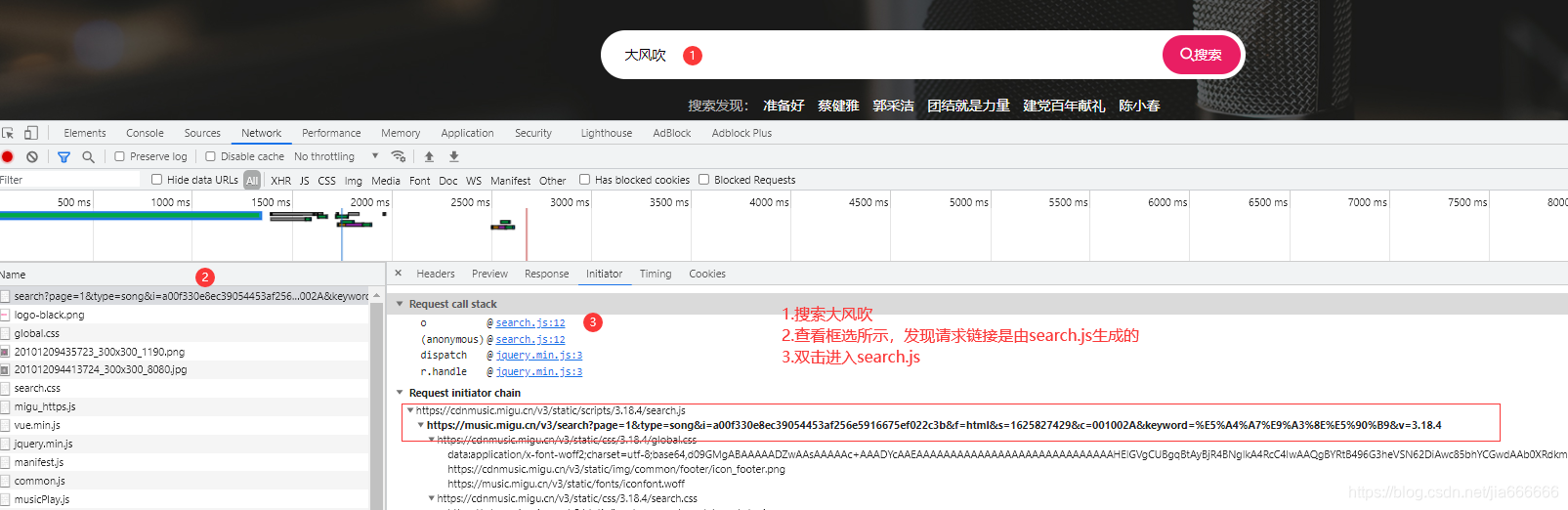Import HAR file with upload arrow
Viewport: 1568px width, 510px height.
pos(429,156)
